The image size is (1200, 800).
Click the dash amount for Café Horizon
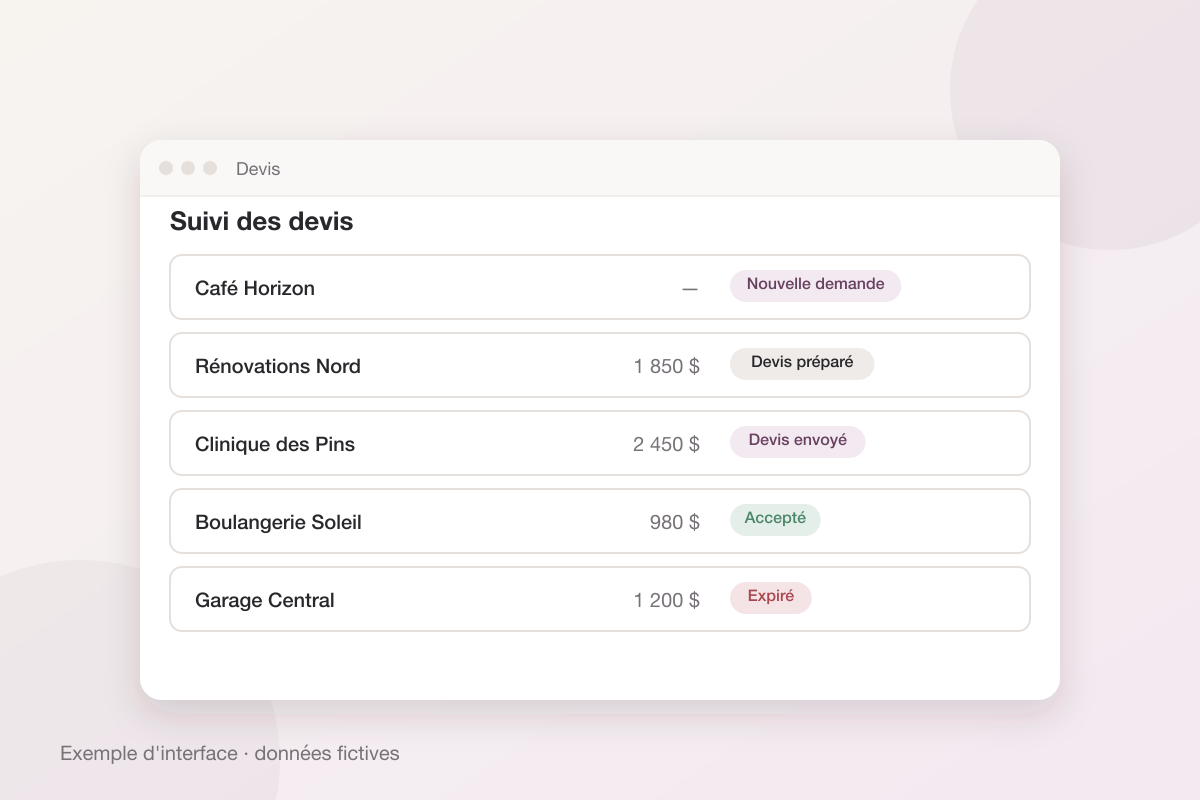(x=690, y=289)
